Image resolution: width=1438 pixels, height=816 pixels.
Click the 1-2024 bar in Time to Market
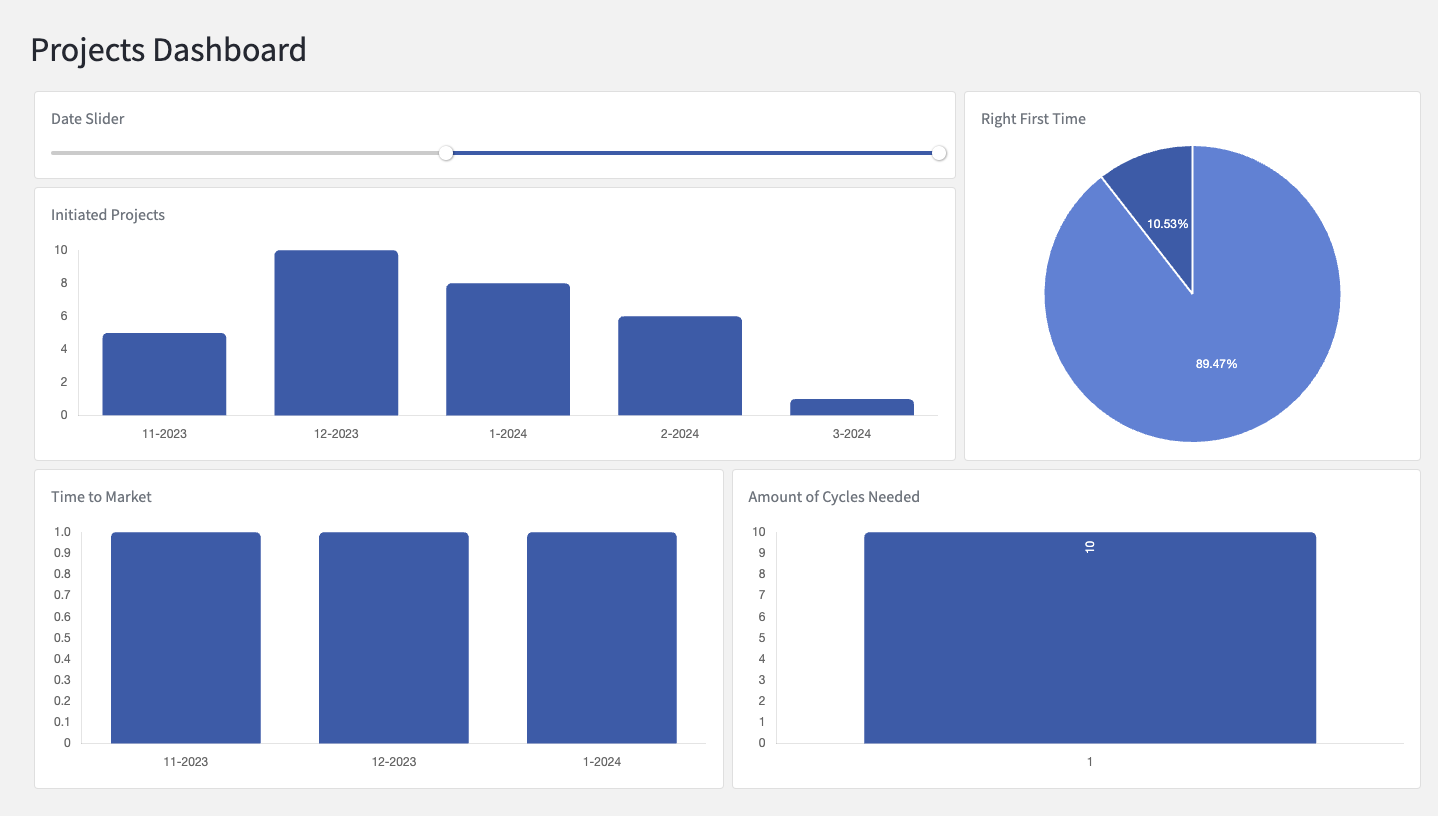click(x=602, y=638)
